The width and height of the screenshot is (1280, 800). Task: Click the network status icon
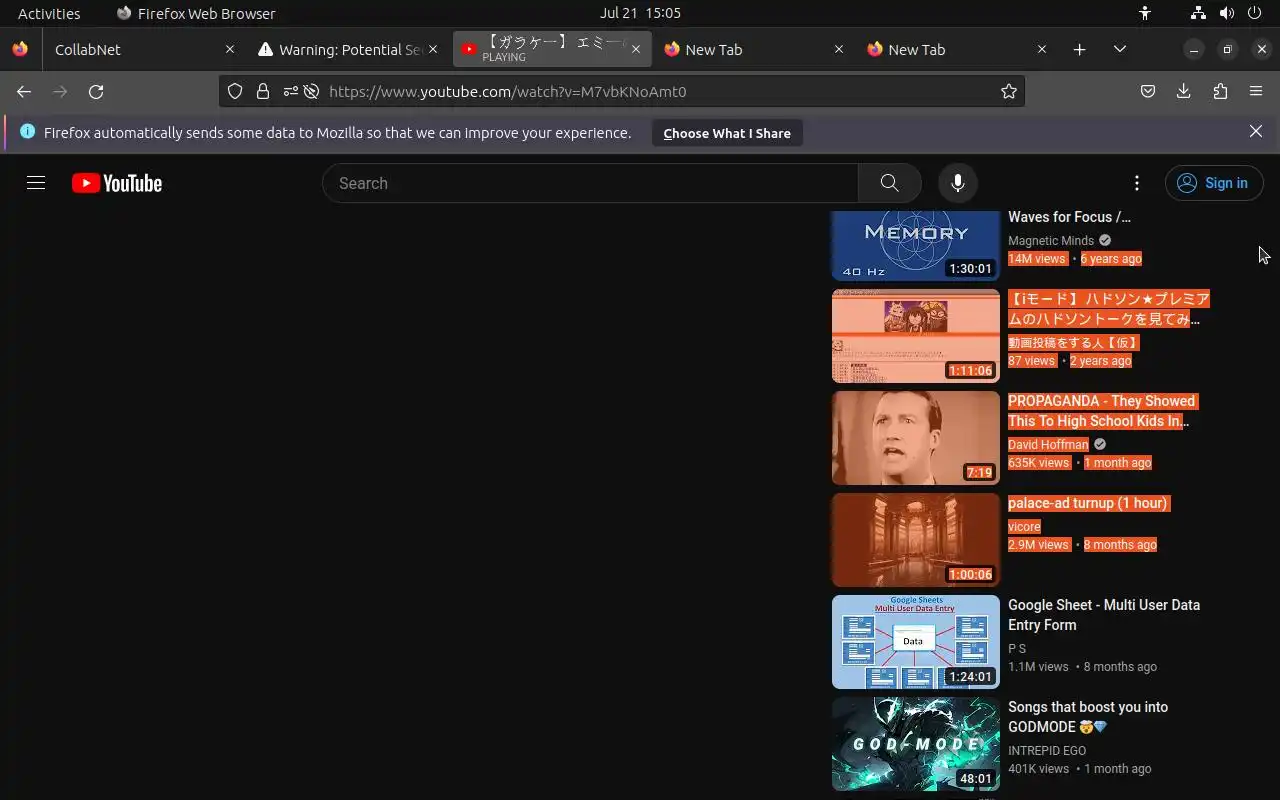[1198, 13]
